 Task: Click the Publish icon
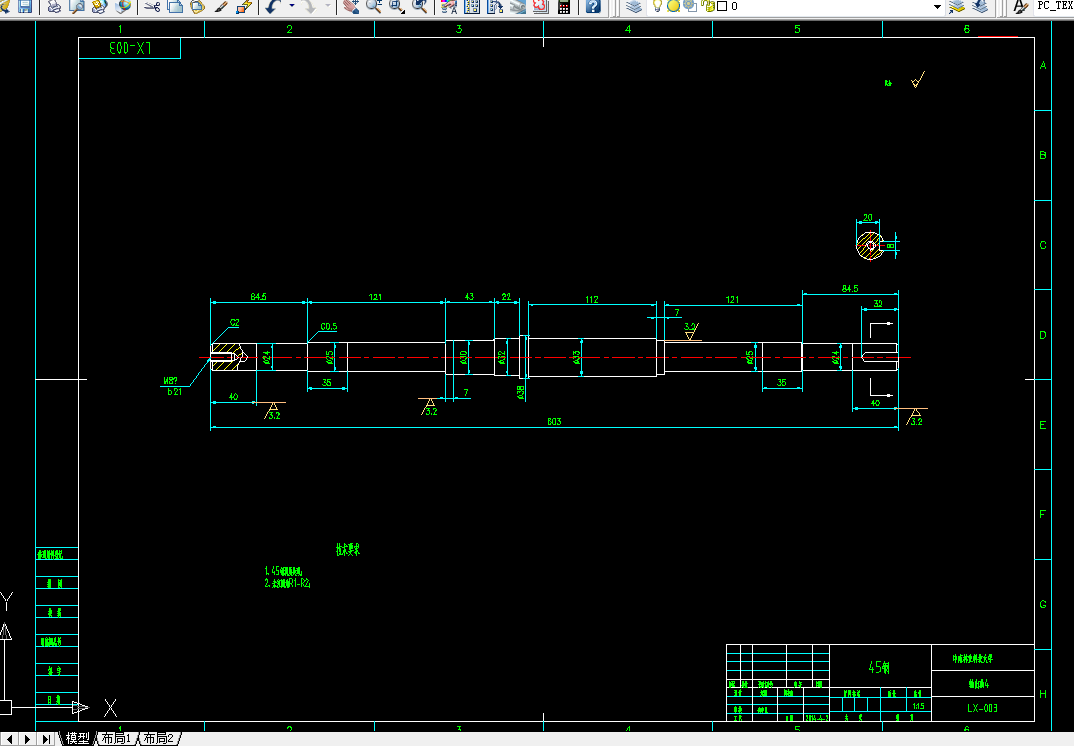pos(99,6)
